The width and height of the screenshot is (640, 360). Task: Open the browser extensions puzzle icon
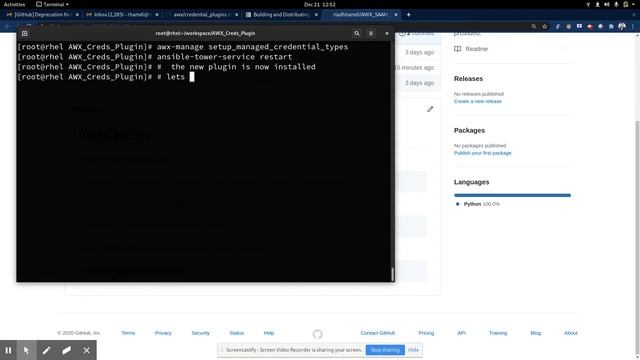(x=611, y=27)
